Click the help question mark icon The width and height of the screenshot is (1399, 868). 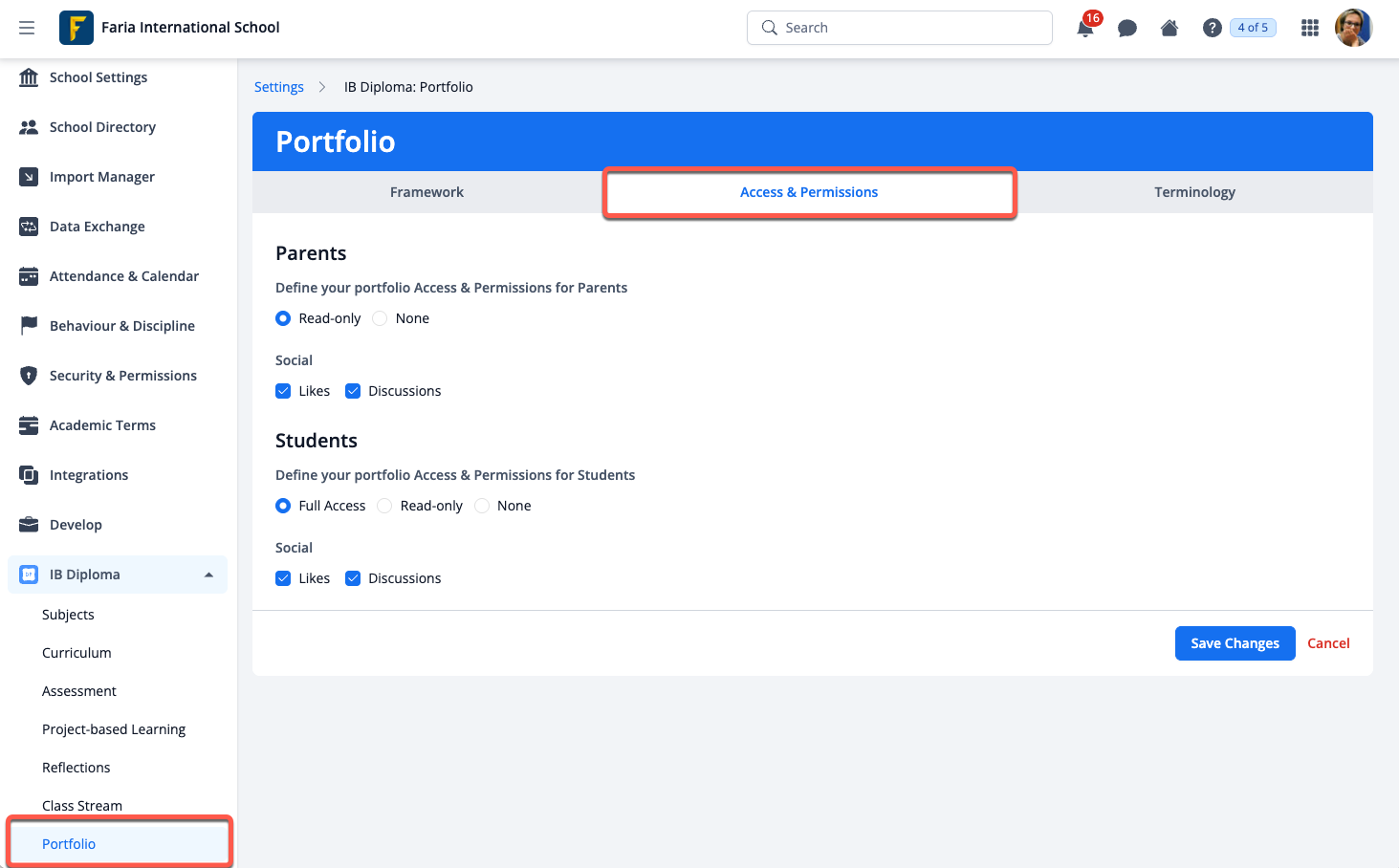[1212, 29]
